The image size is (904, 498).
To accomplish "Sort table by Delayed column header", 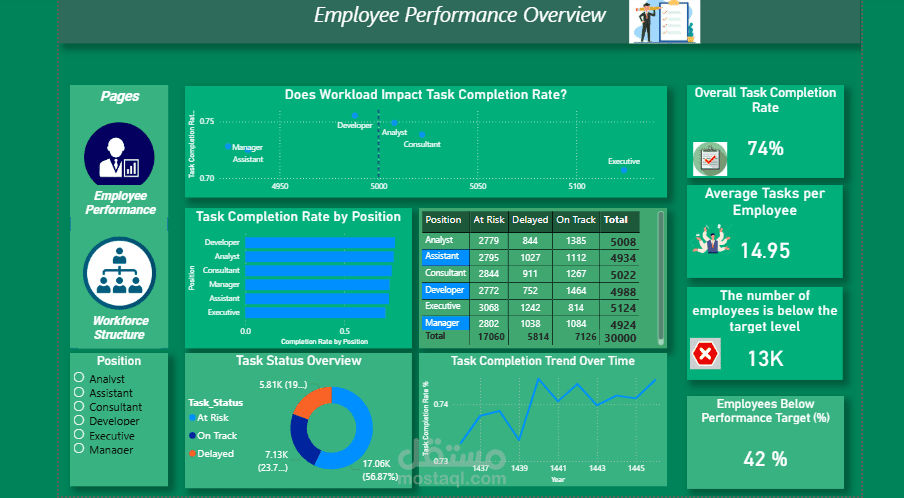I will coord(530,220).
